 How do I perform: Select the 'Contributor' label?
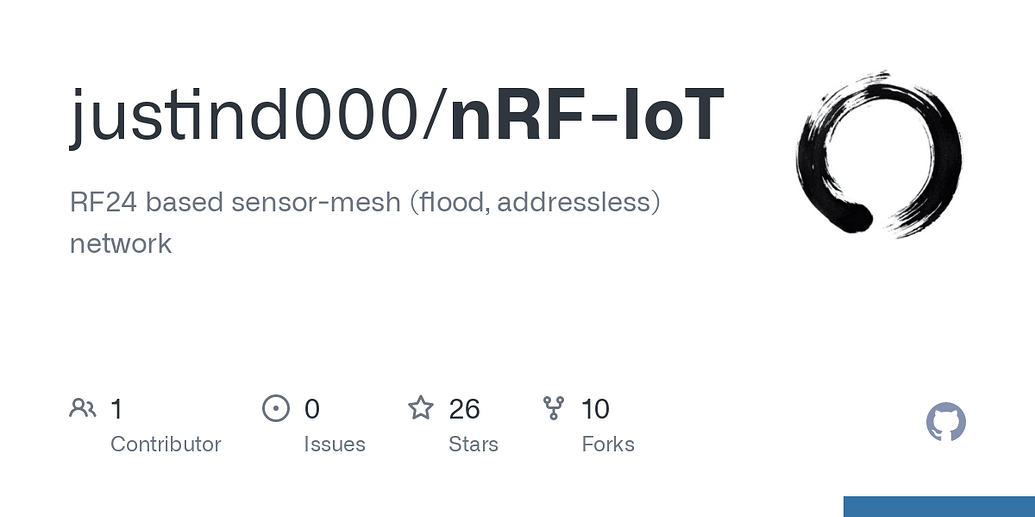[165, 444]
